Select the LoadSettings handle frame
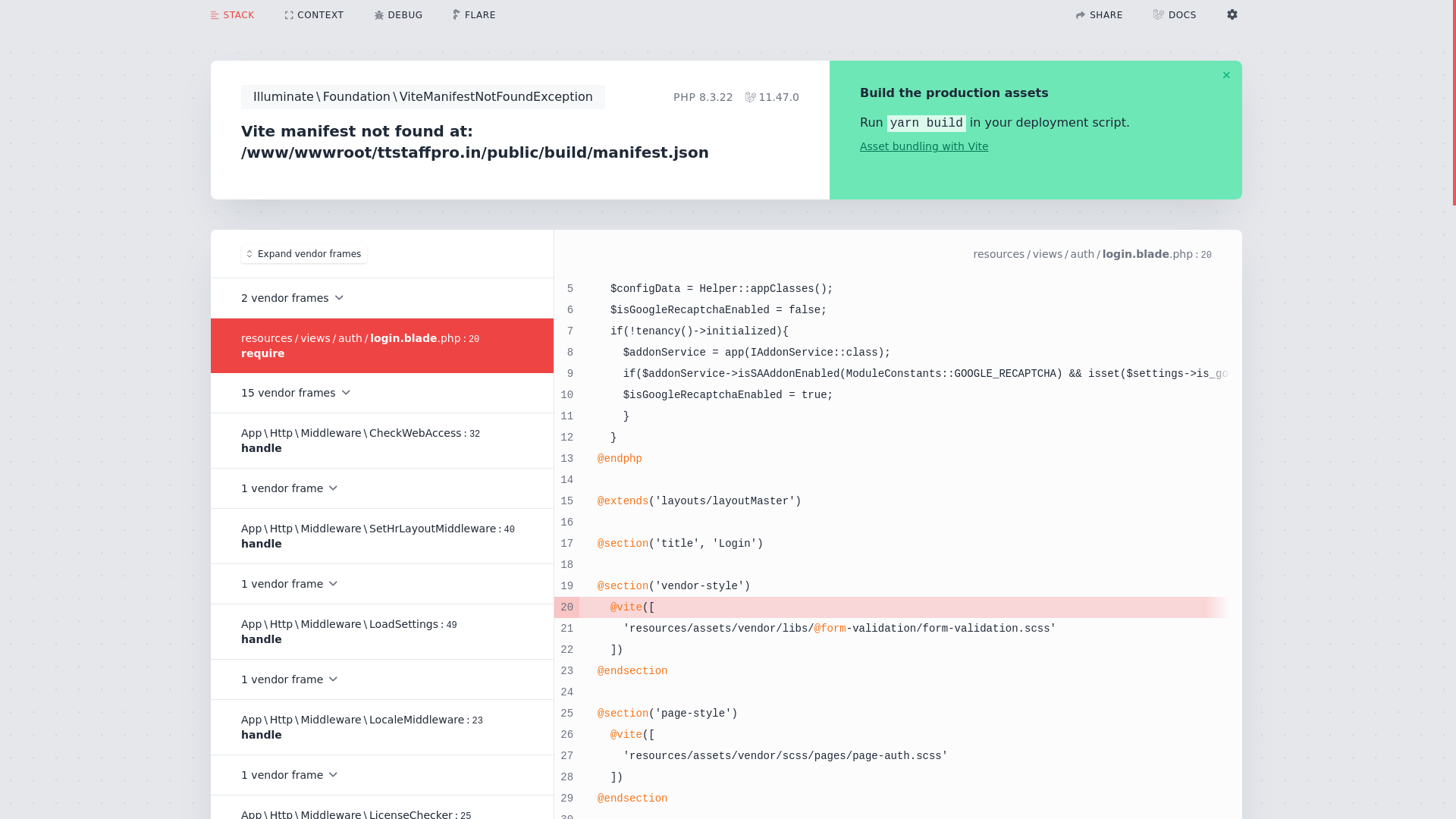The width and height of the screenshot is (1456, 819). [x=382, y=632]
